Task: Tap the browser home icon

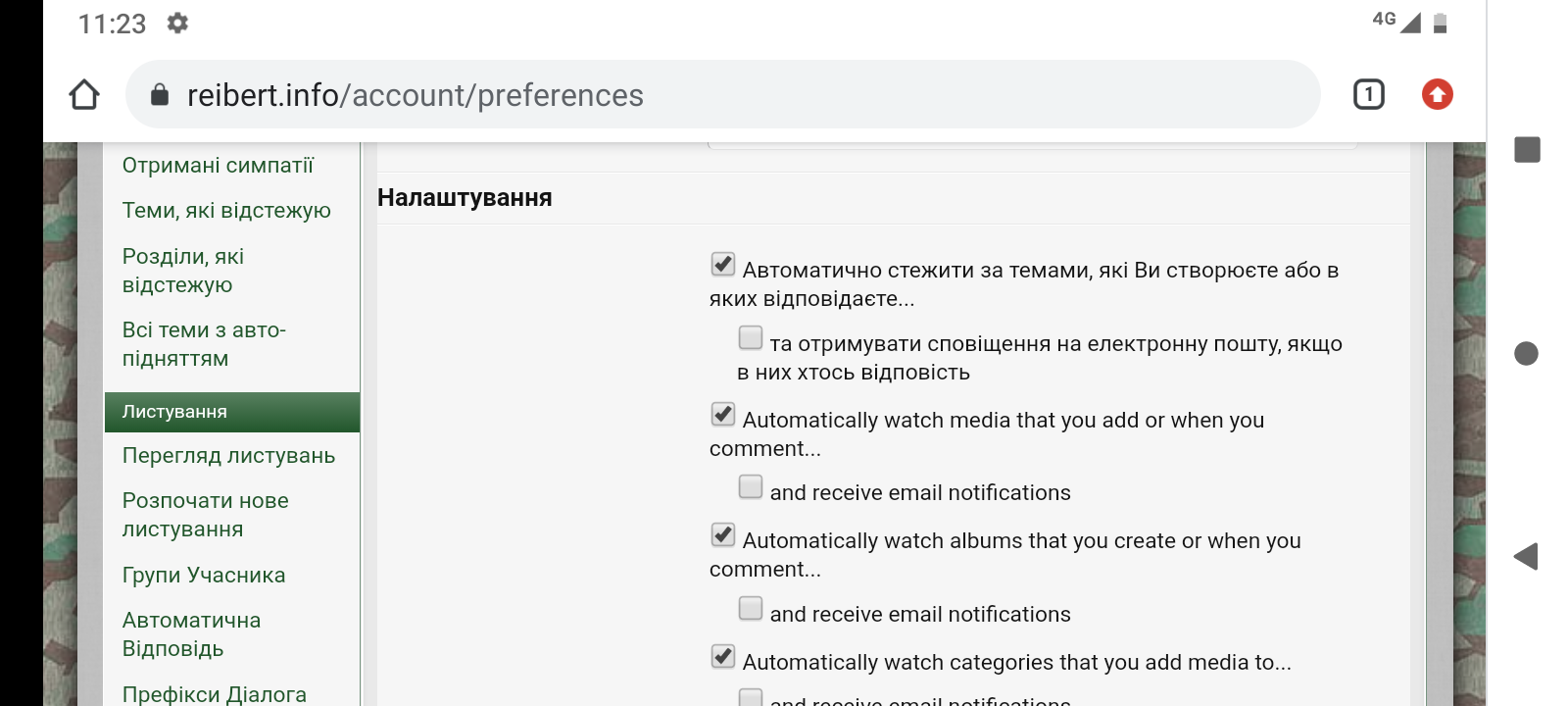Action: (x=84, y=95)
